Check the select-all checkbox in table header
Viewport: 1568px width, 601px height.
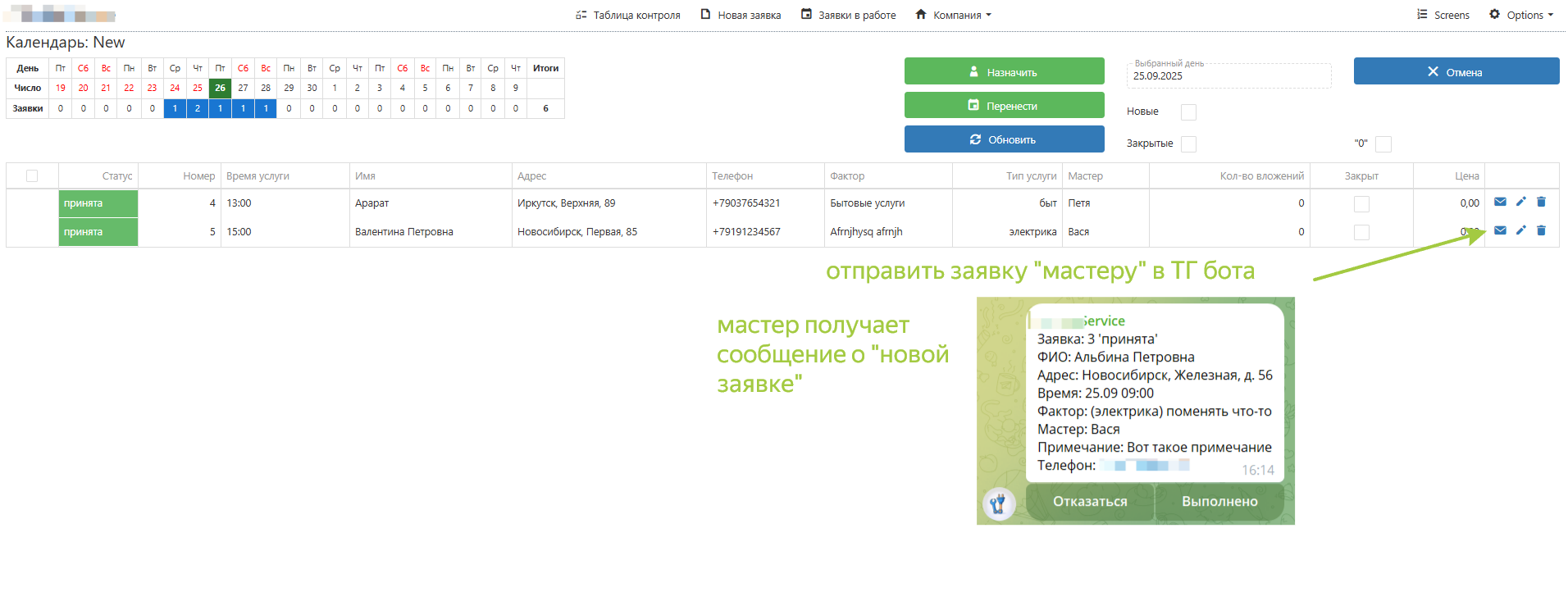pos(32,175)
